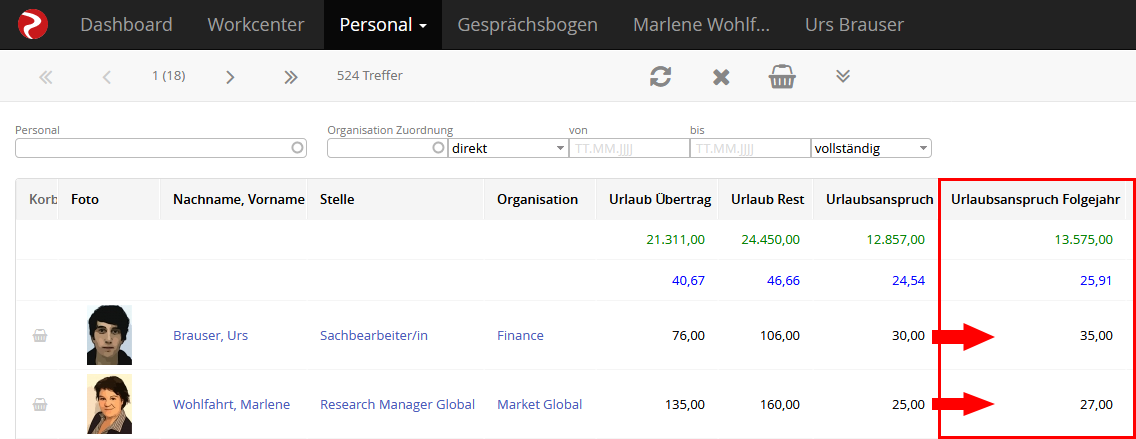
Task: Open the Marlene Wohlf... tab
Action: tap(701, 25)
